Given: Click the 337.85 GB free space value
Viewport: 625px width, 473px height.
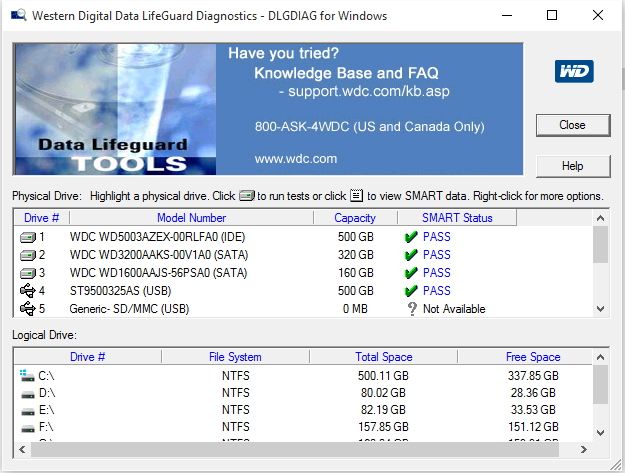Looking at the screenshot, I should point(533,376).
